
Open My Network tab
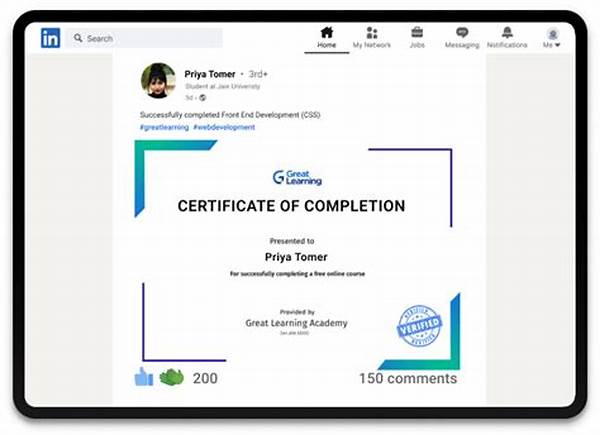[372, 37]
